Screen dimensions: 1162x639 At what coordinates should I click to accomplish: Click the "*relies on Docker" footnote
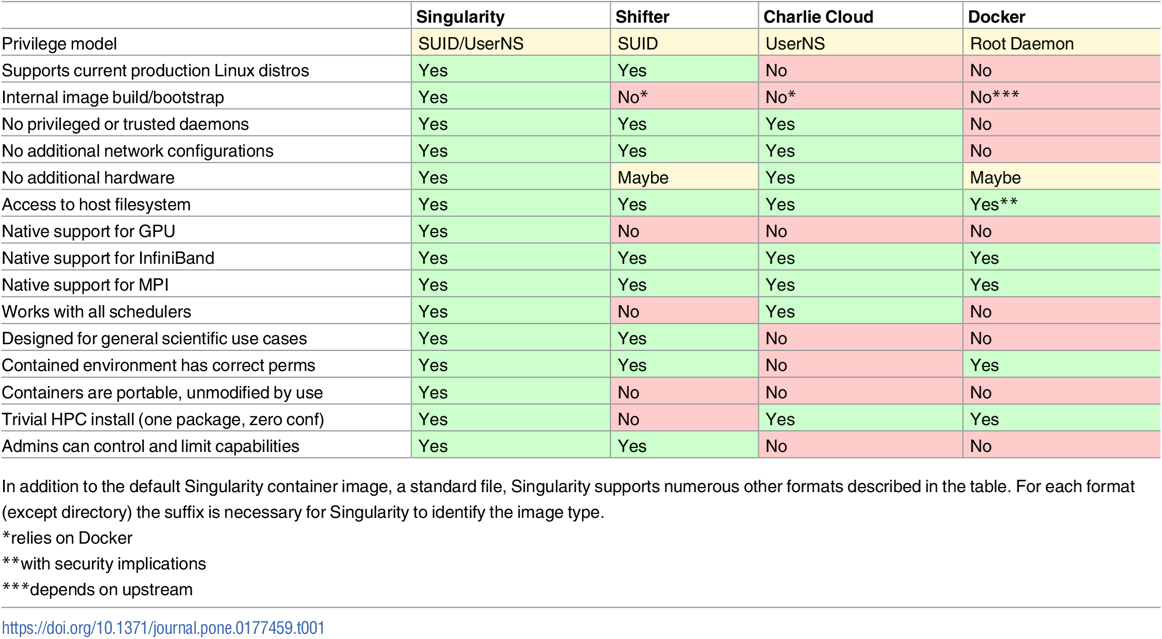click(x=67, y=538)
